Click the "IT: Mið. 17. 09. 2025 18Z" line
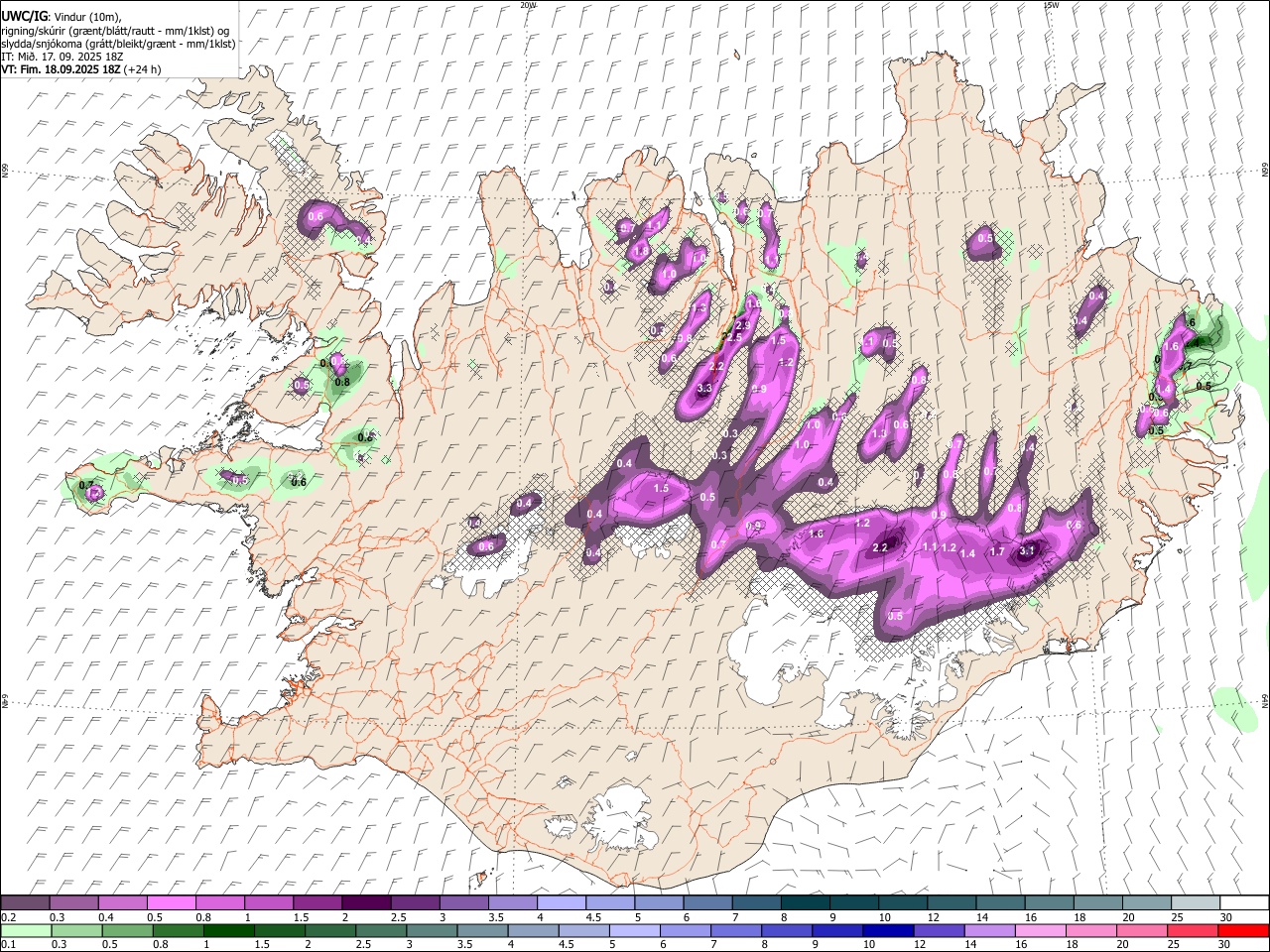This screenshot has height=952, width=1270. click(x=63, y=57)
